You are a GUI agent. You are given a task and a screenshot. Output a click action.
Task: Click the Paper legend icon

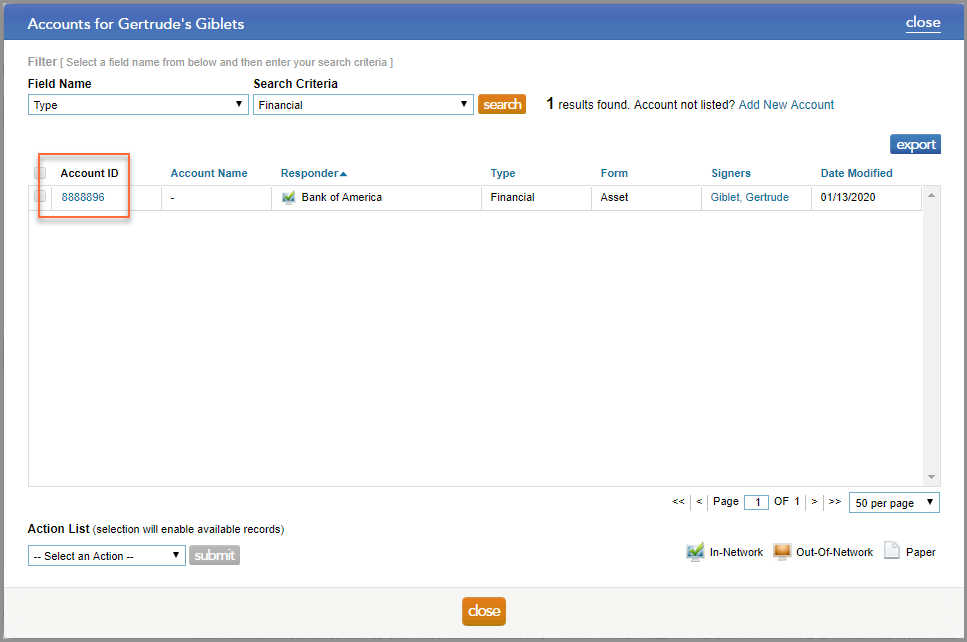coord(893,551)
